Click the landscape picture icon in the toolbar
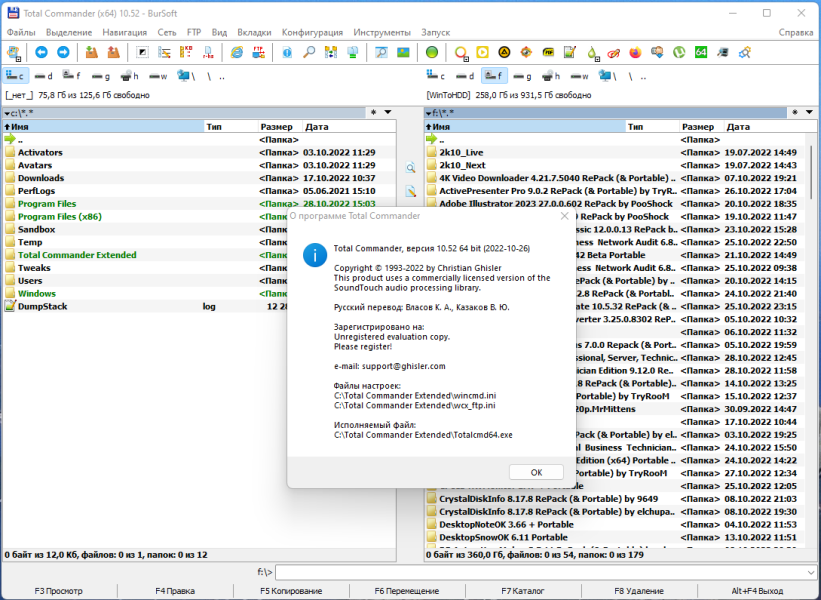This screenshot has width=821, height=600. [x=403, y=52]
